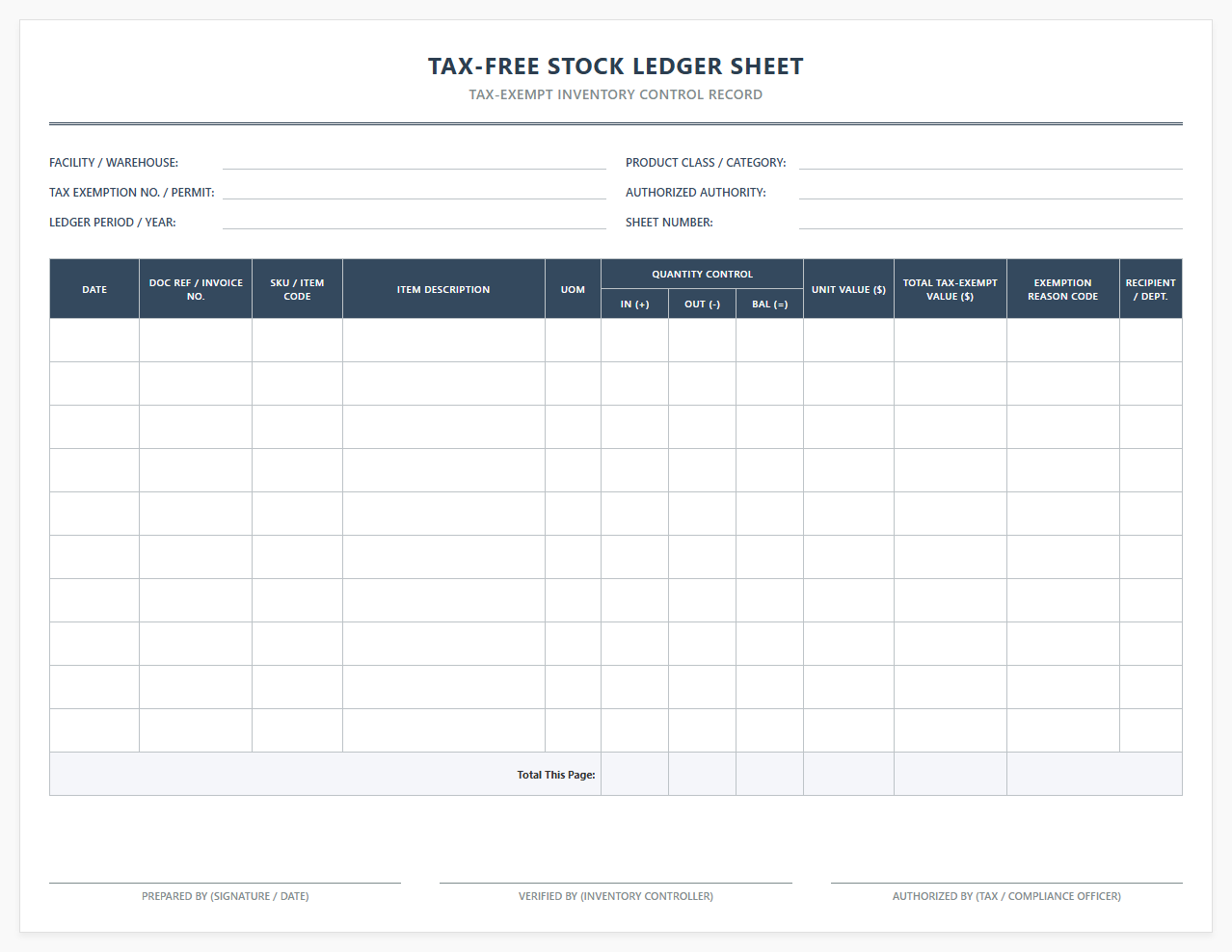Click the 'RECIPIENT / DEPT.' header
This screenshot has width=1232, height=952.
(1151, 289)
